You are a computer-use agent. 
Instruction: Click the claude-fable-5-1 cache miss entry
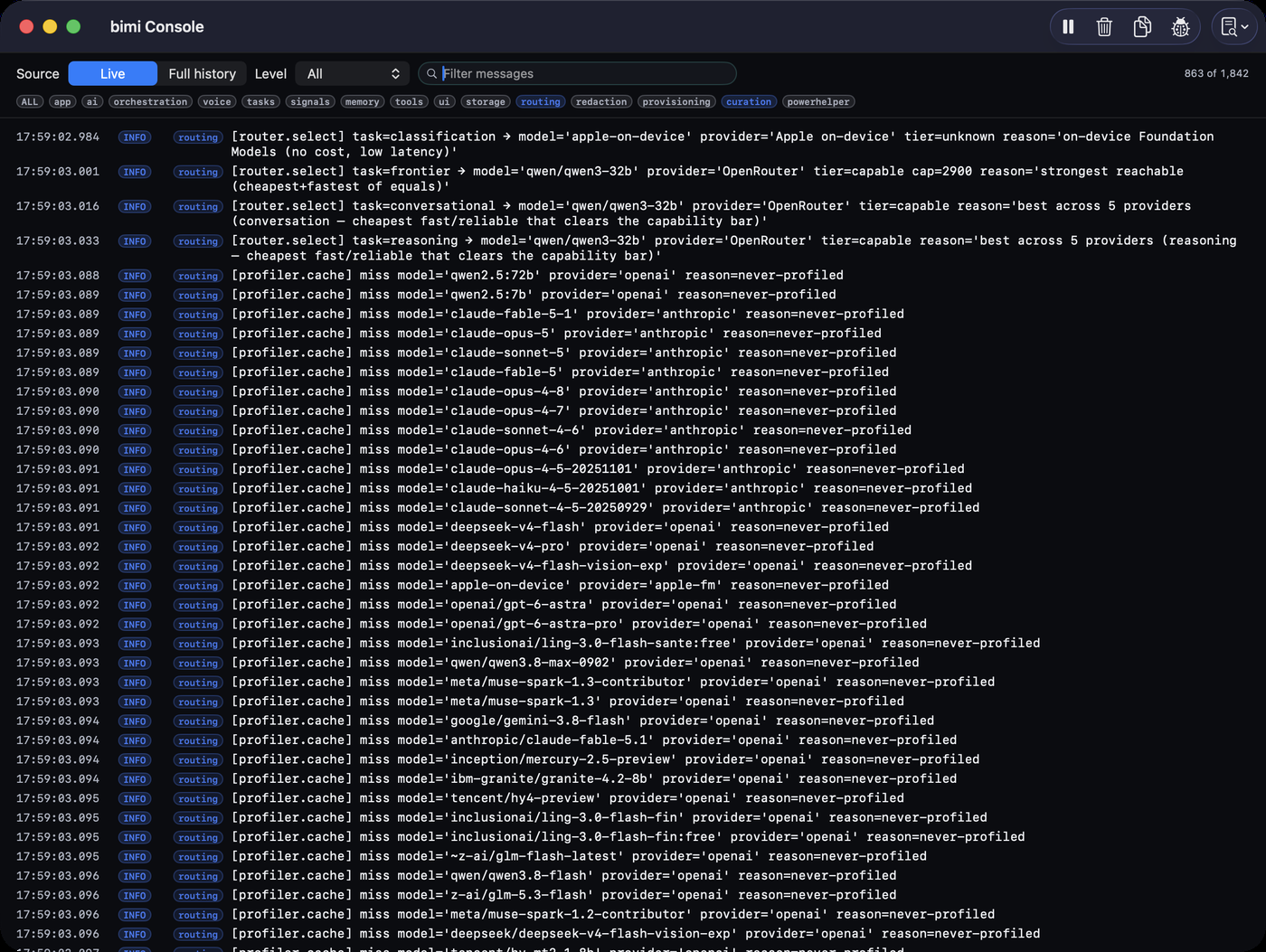point(633,315)
